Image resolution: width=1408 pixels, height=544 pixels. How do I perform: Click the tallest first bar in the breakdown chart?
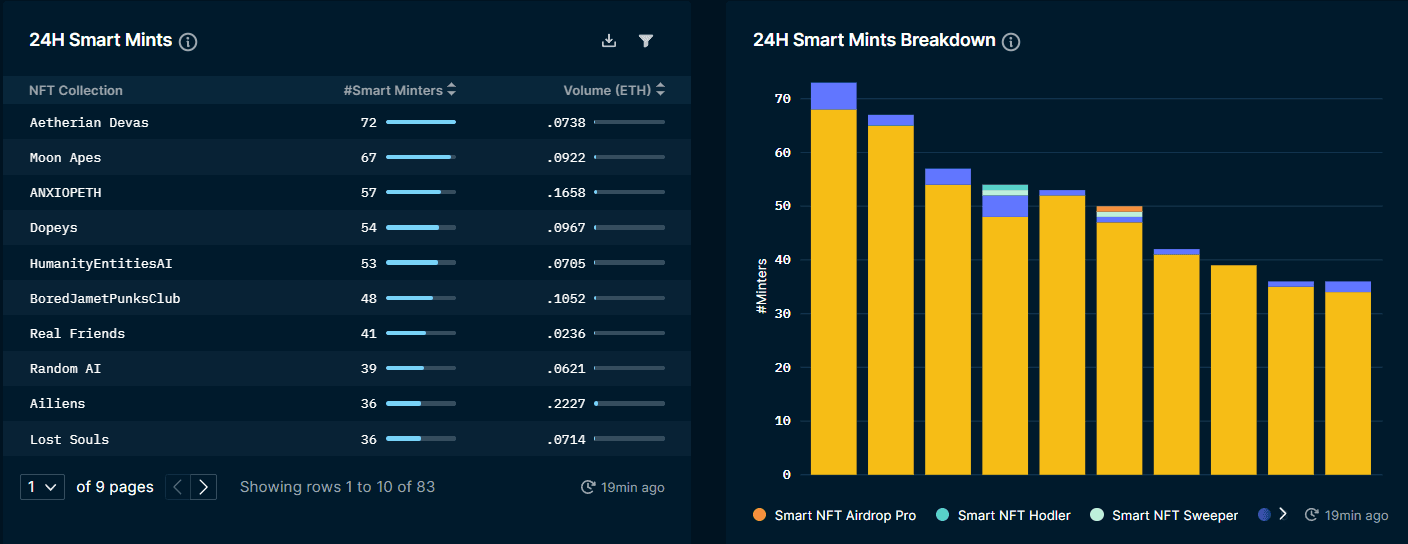coord(834,278)
